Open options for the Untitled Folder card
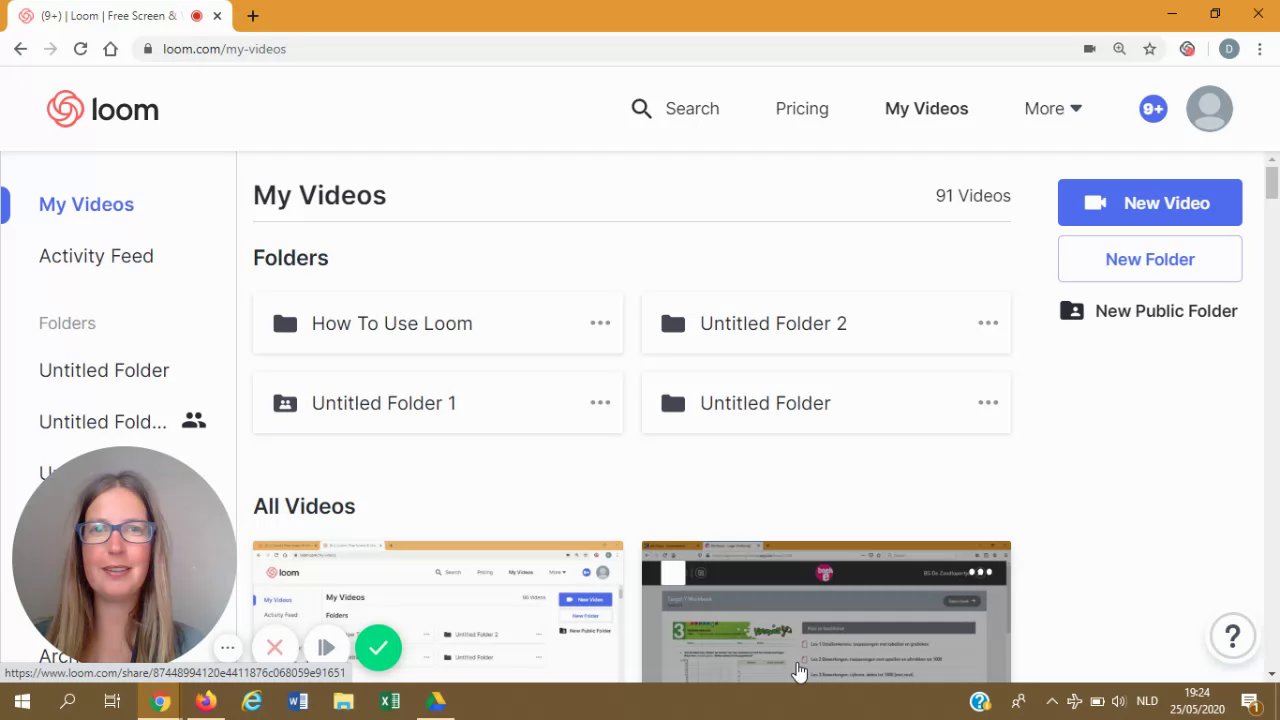 (x=988, y=403)
